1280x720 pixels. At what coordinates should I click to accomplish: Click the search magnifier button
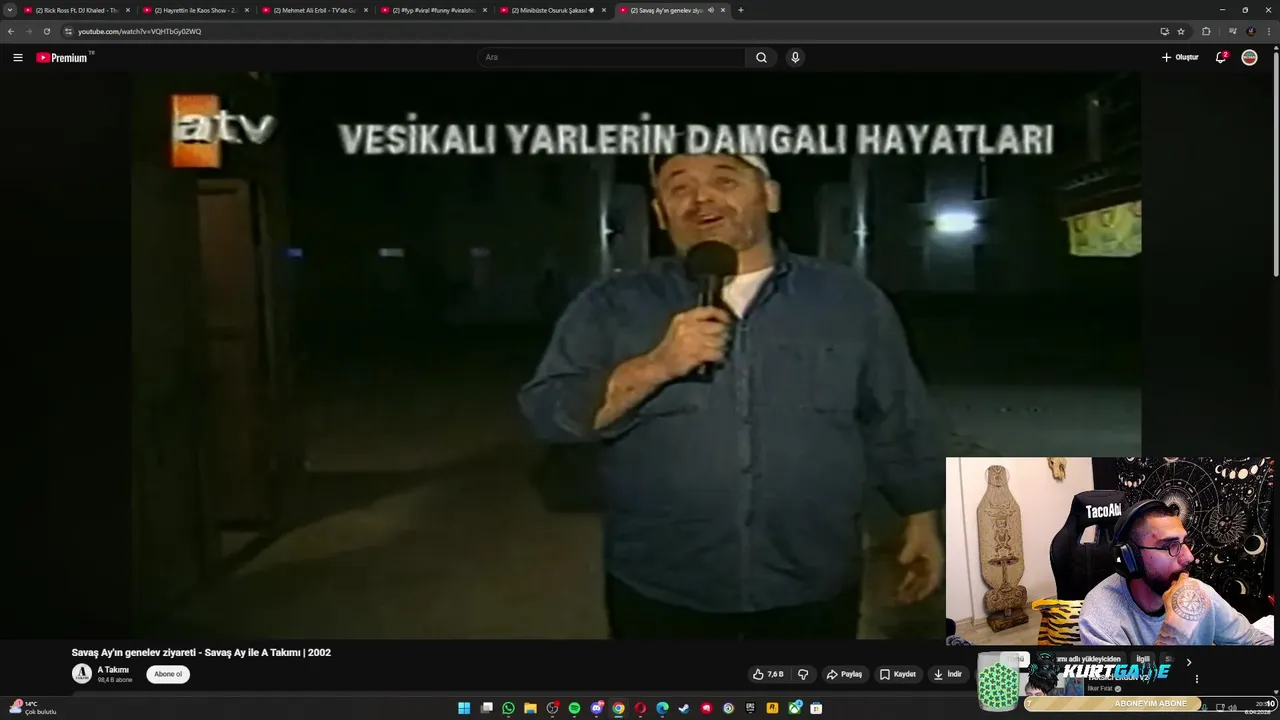point(761,57)
